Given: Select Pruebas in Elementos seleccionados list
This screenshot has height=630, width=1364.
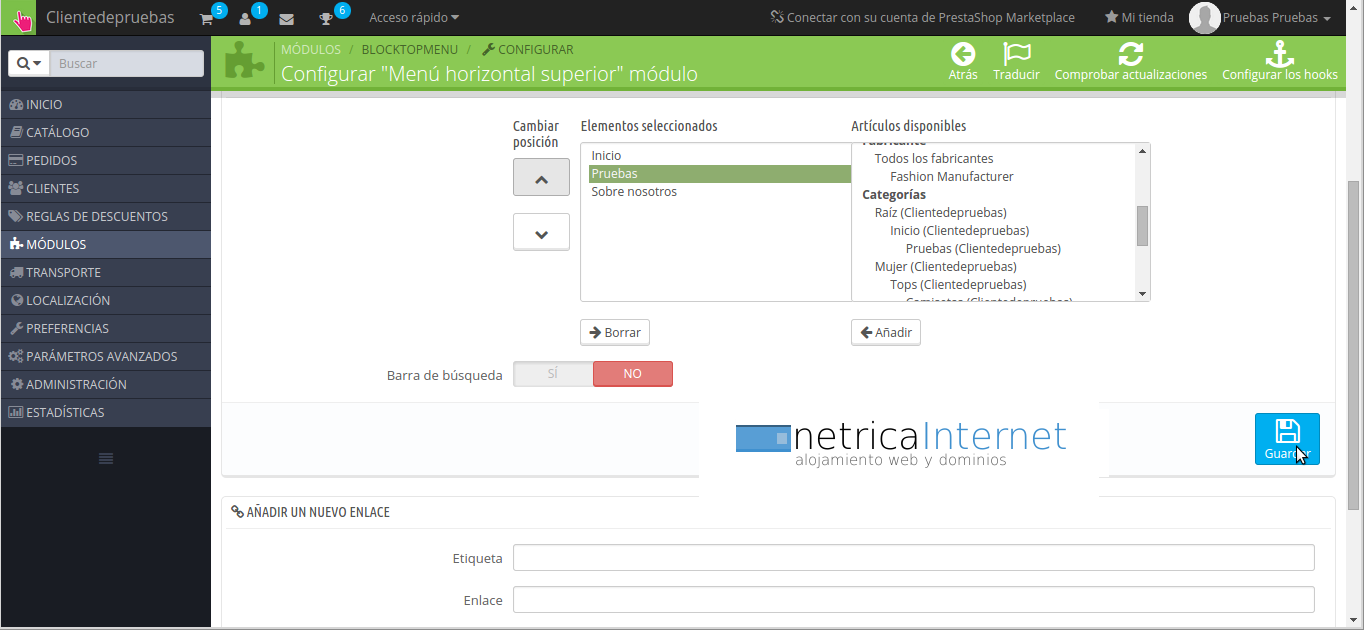Looking at the screenshot, I should pyautogui.click(x=720, y=174).
